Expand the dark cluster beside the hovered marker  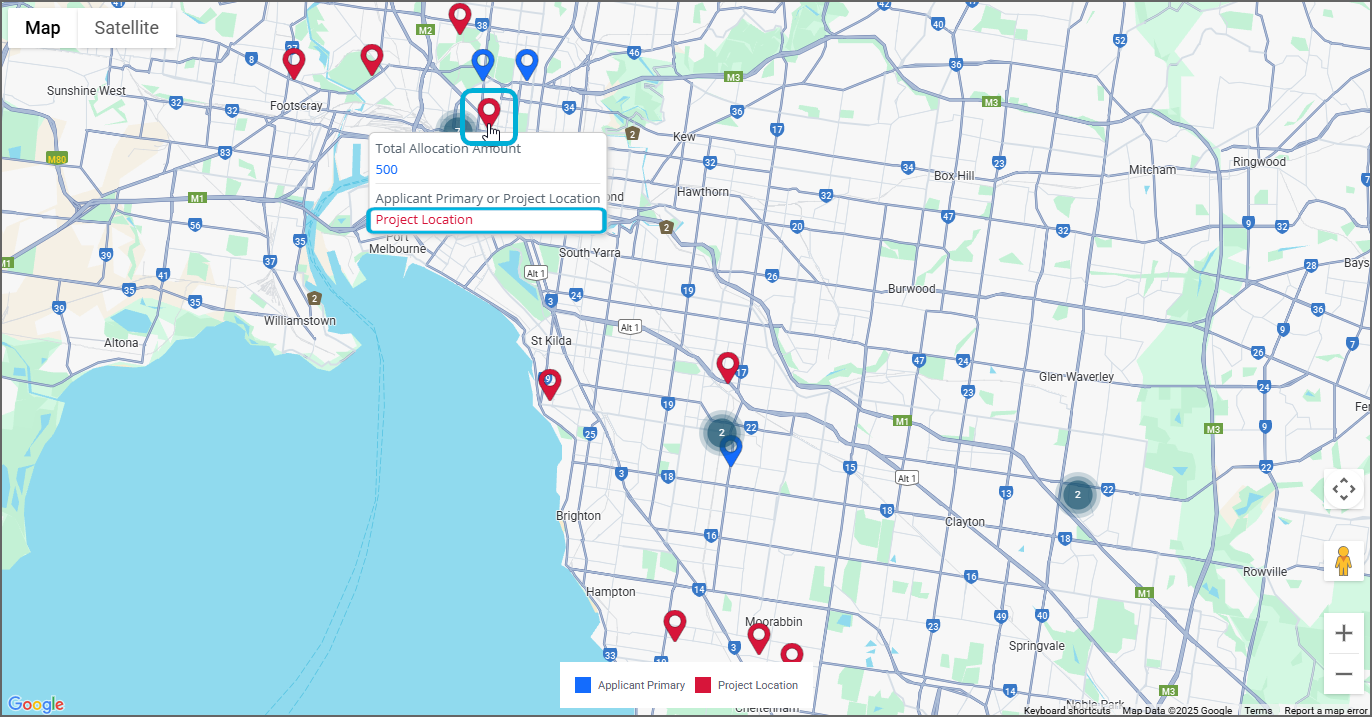coord(455,128)
